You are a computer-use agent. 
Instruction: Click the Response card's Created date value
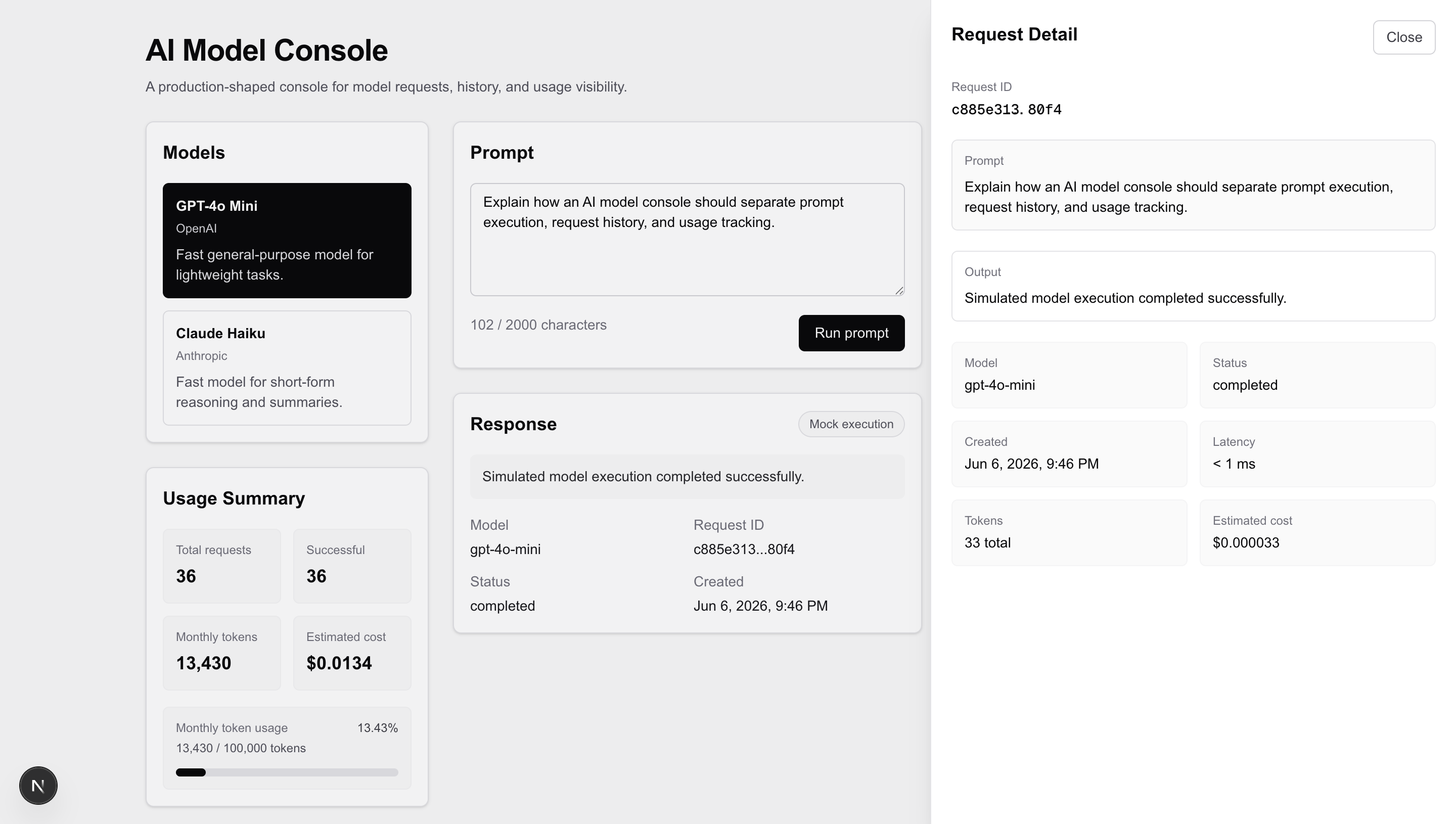pyautogui.click(x=760, y=606)
